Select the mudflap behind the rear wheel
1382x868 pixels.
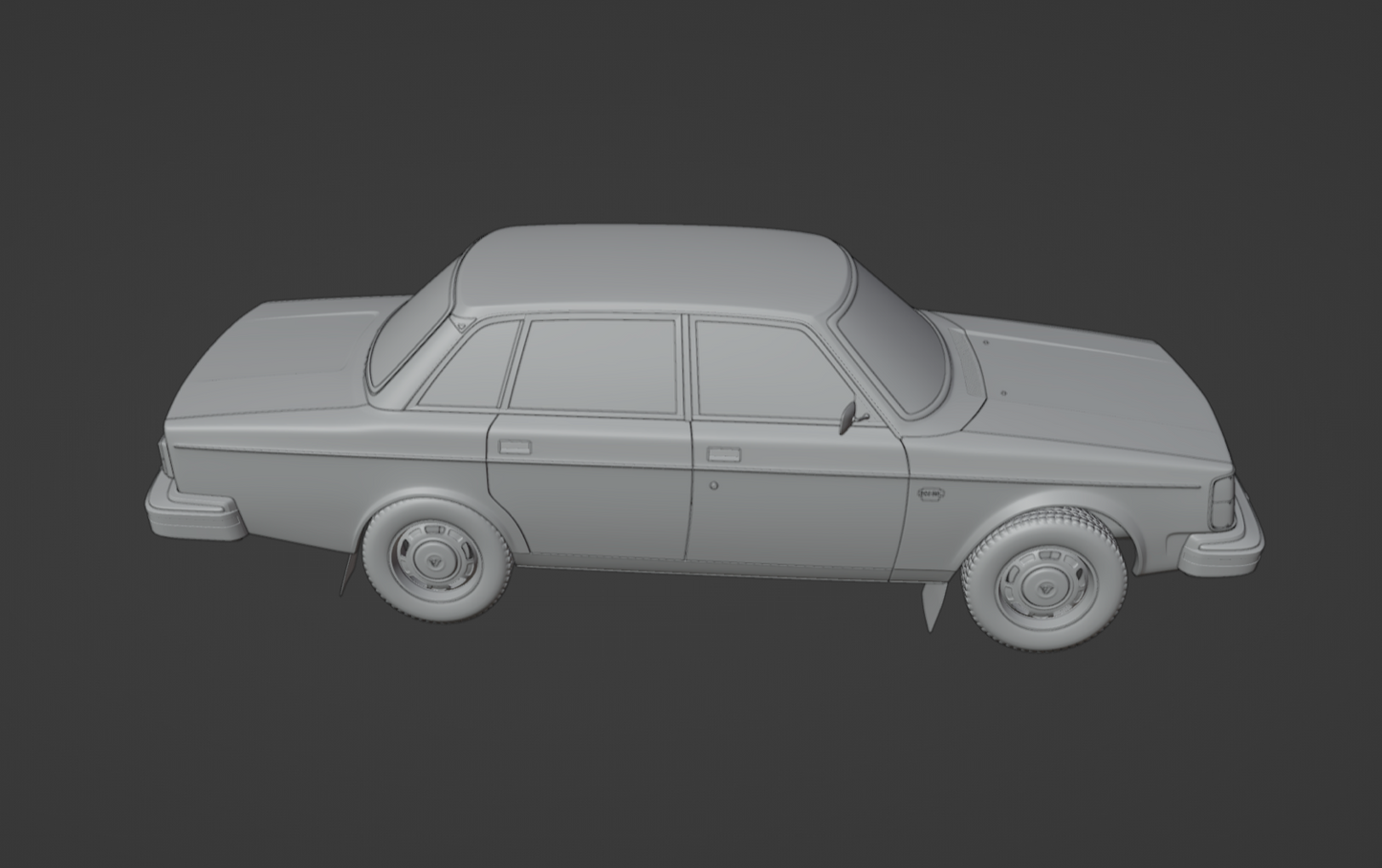click(x=348, y=571)
